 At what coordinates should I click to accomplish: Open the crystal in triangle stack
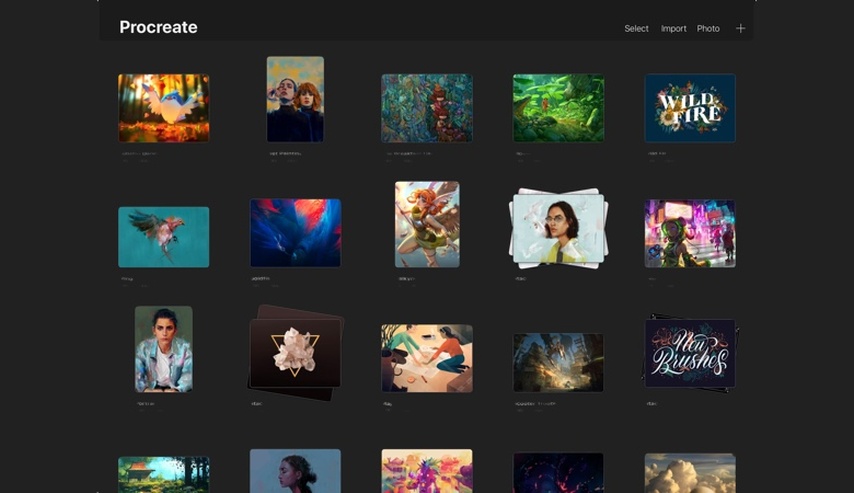[295, 353]
